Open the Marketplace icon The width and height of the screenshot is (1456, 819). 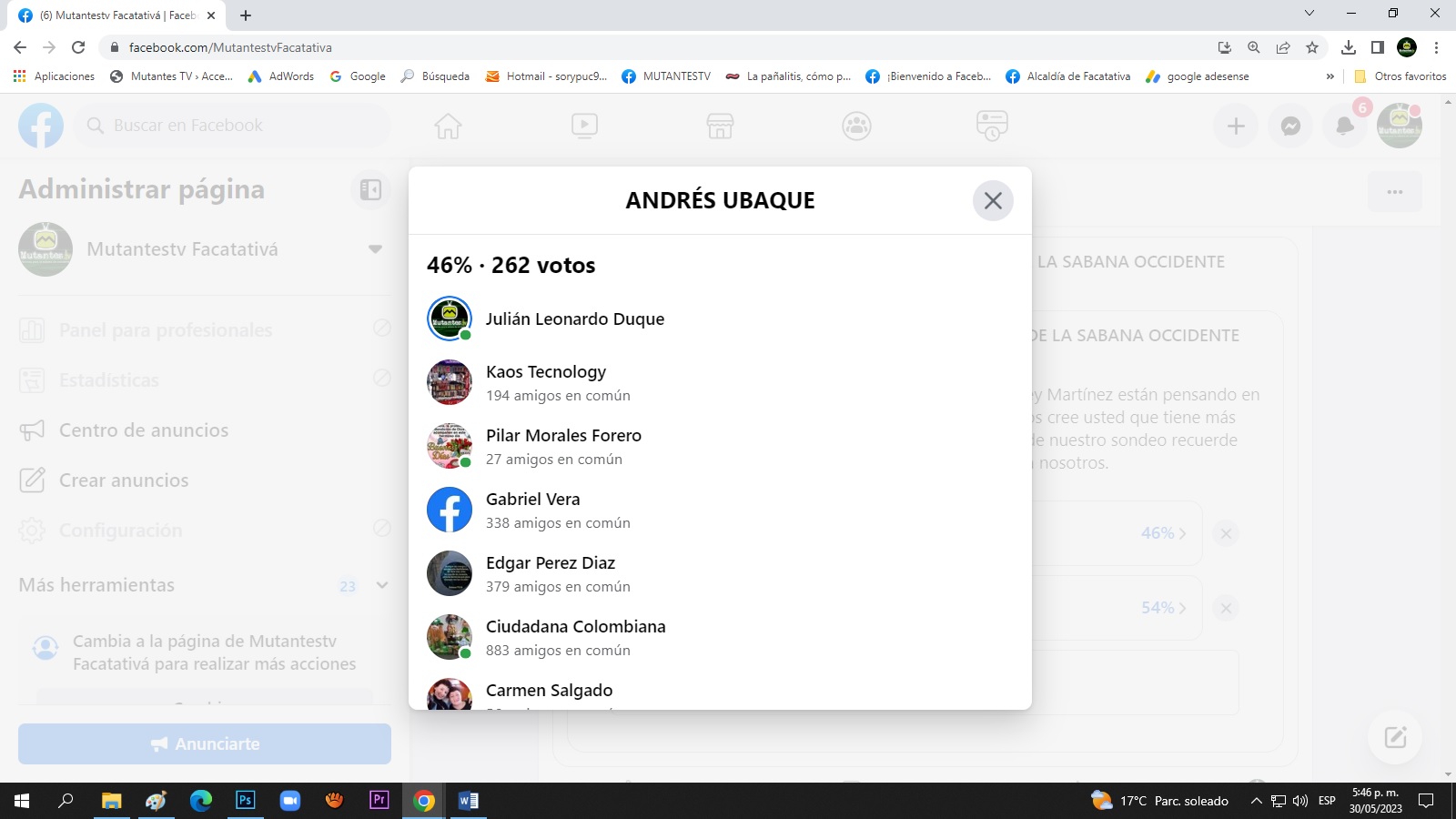720,126
